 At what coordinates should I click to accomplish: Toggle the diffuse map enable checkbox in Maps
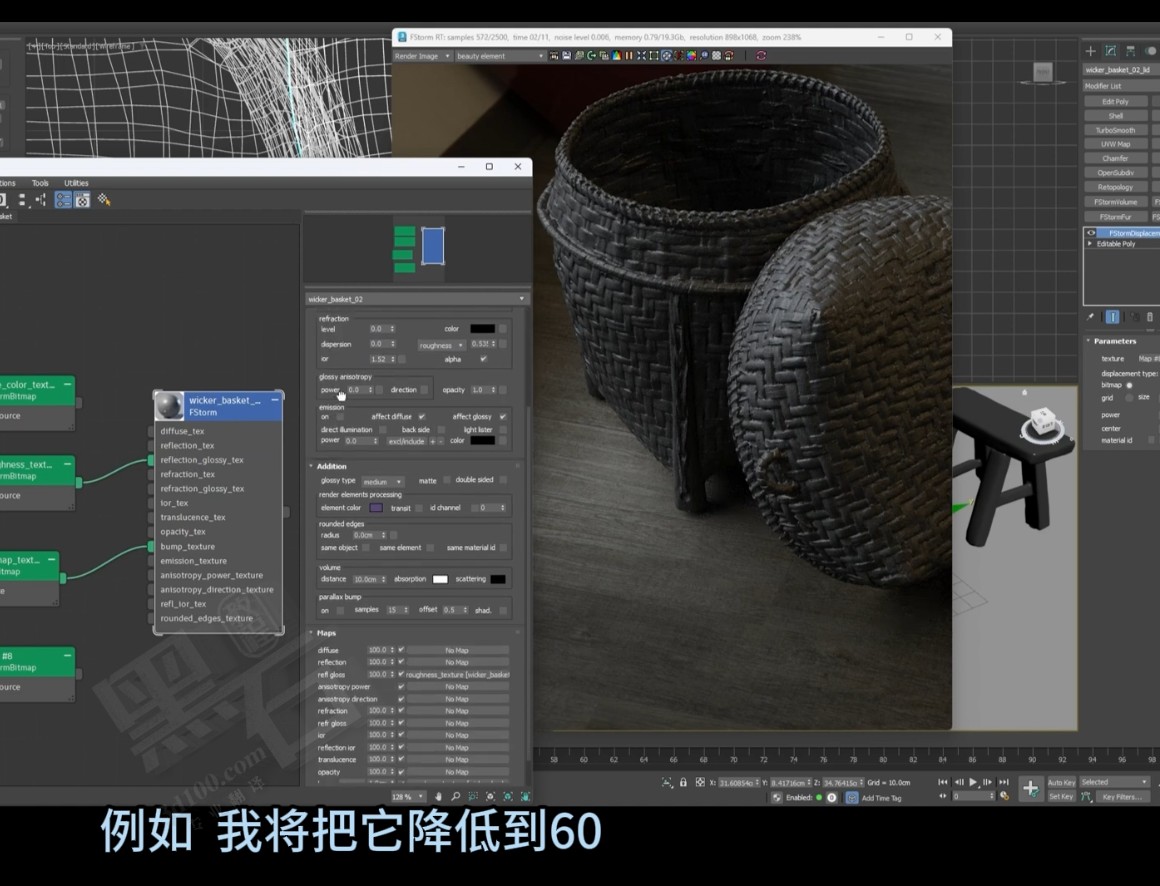point(401,650)
